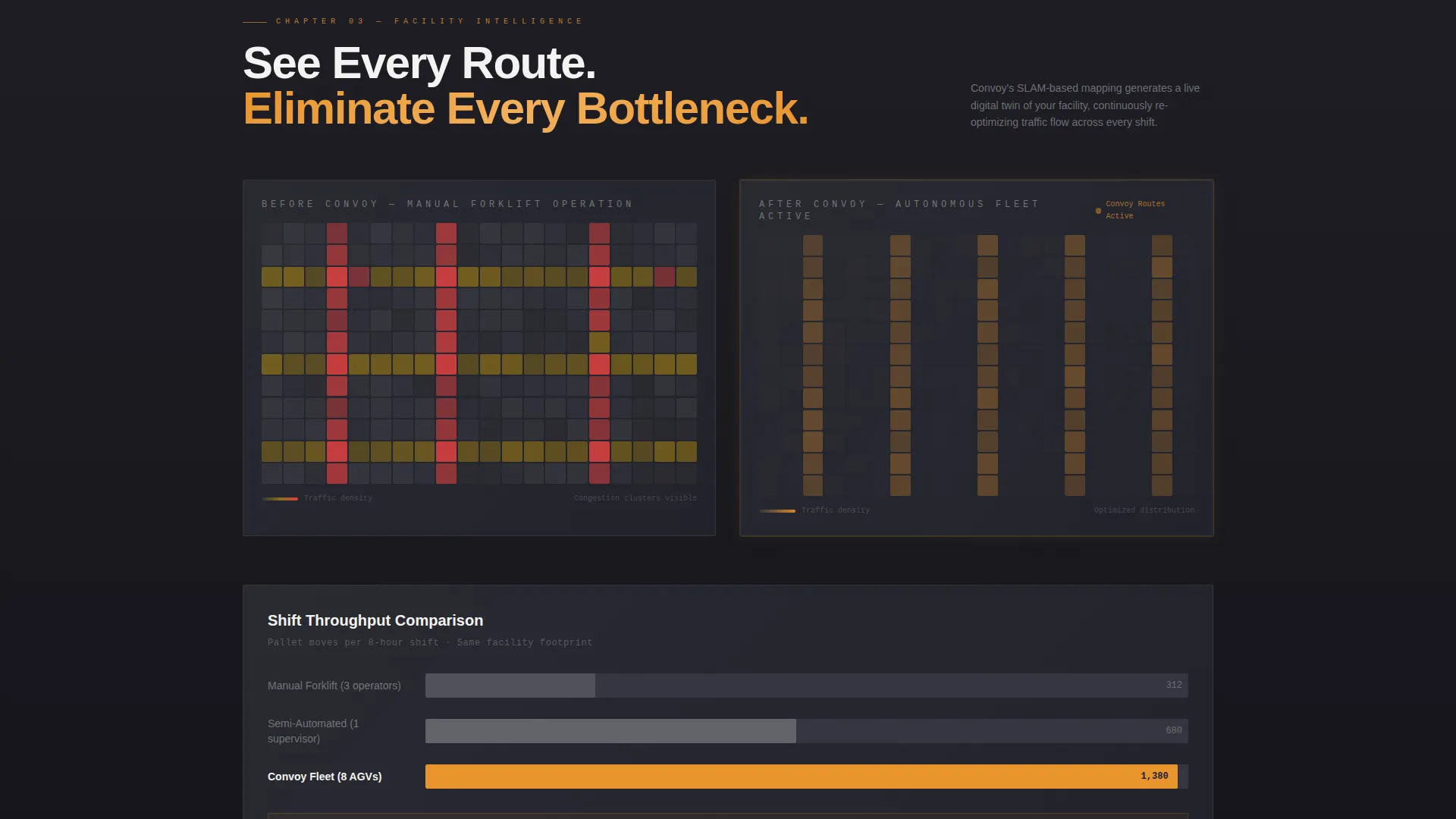
Task: Click the Shift Throughput Comparison heading
Action: pos(375,620)
